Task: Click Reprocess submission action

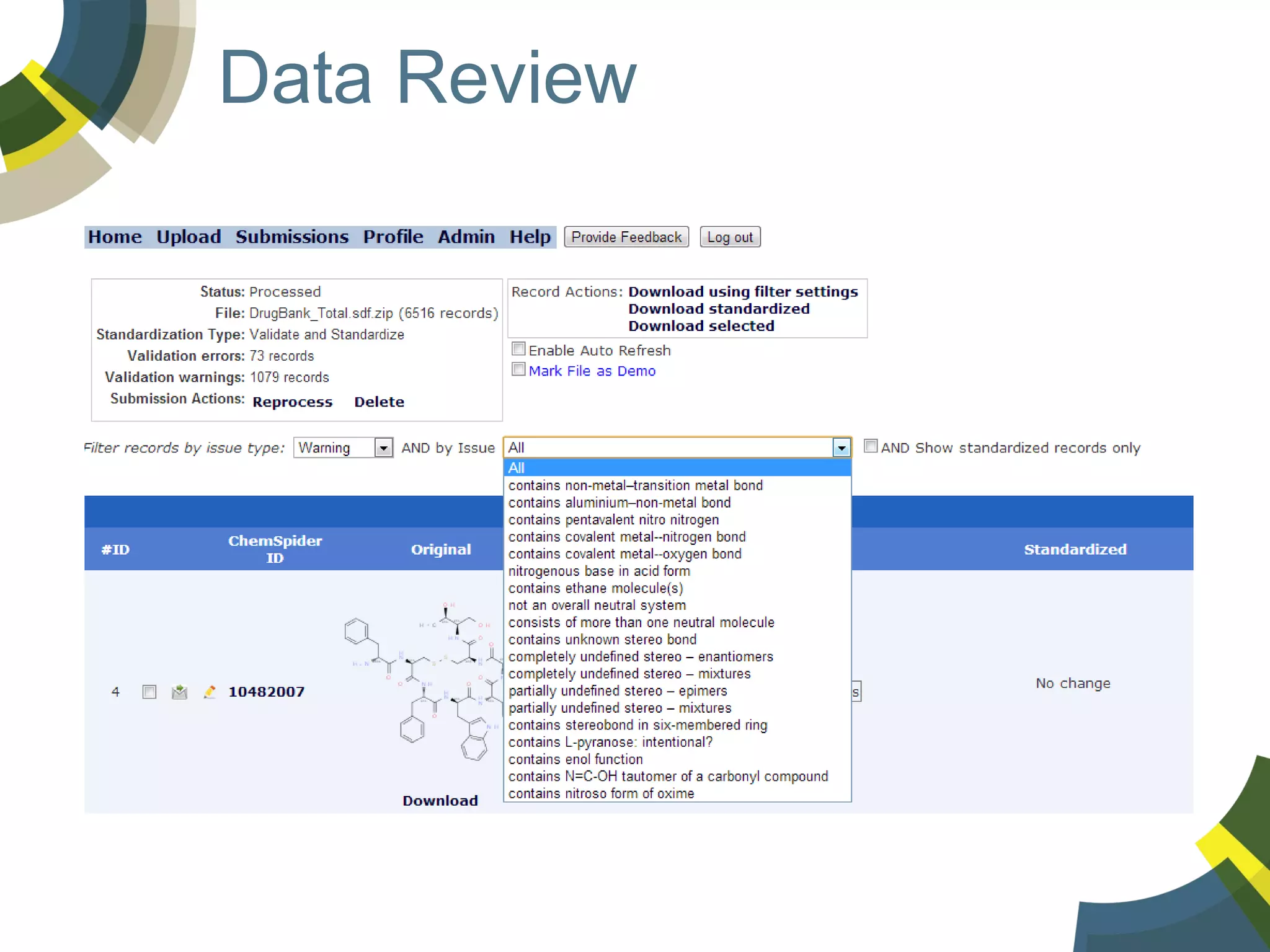Action: pyautogui.click(x=293, y=402)
